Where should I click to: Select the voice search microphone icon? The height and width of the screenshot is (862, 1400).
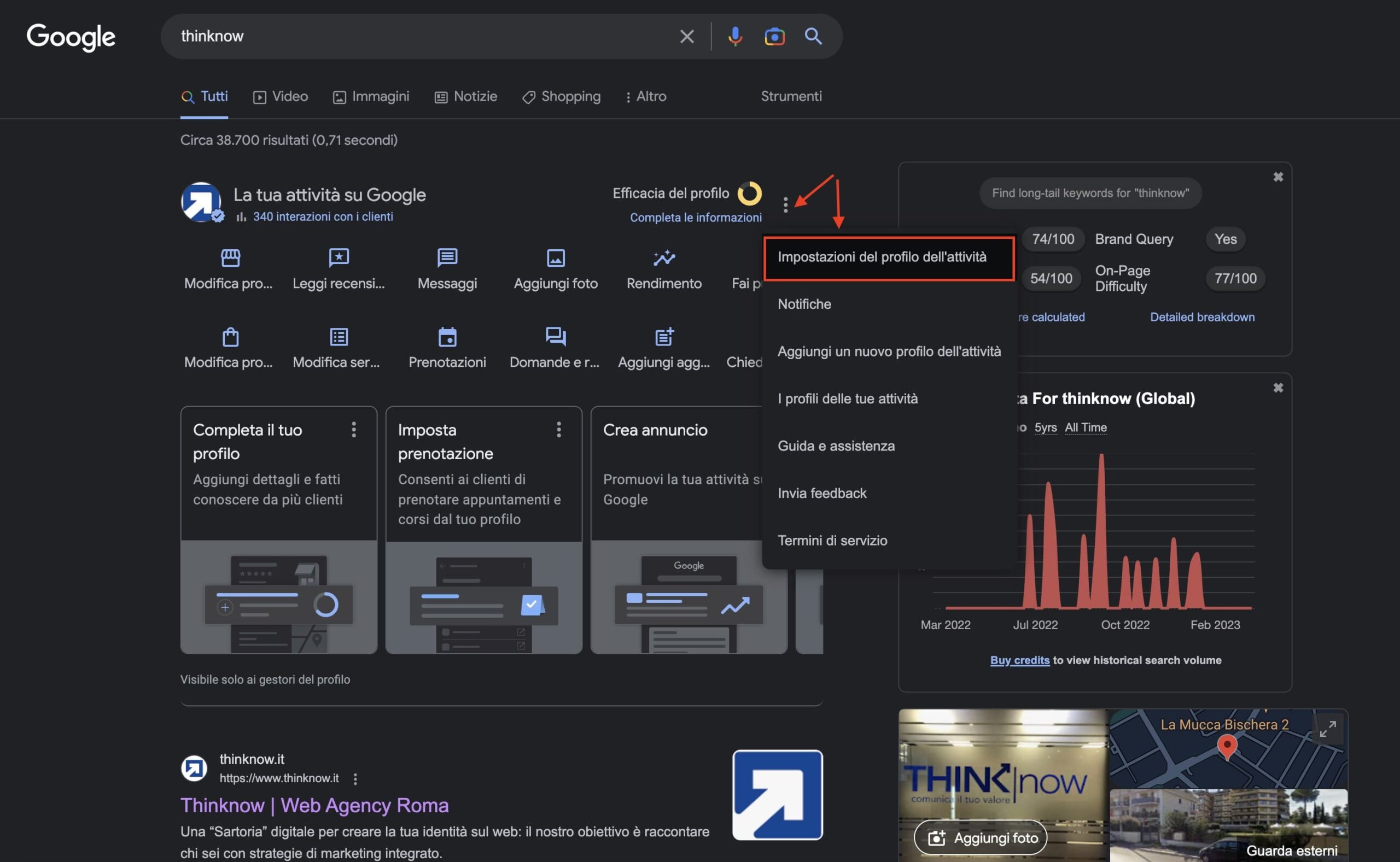point(734,36)
